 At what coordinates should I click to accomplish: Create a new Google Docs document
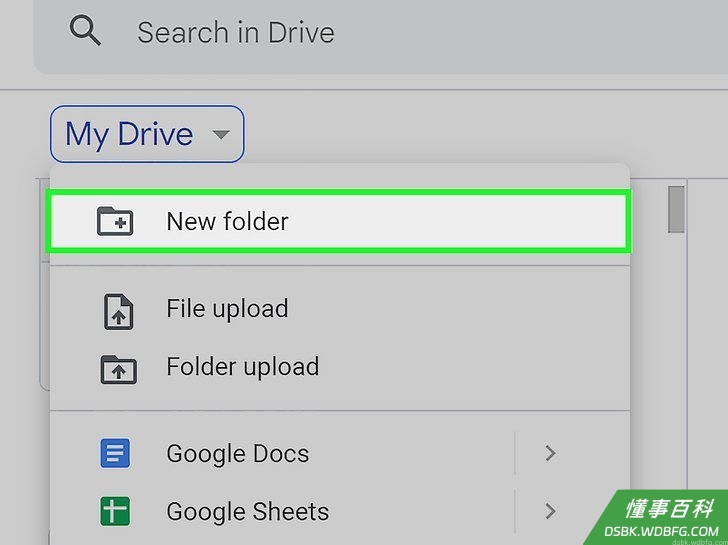click(x=282, y=454)
